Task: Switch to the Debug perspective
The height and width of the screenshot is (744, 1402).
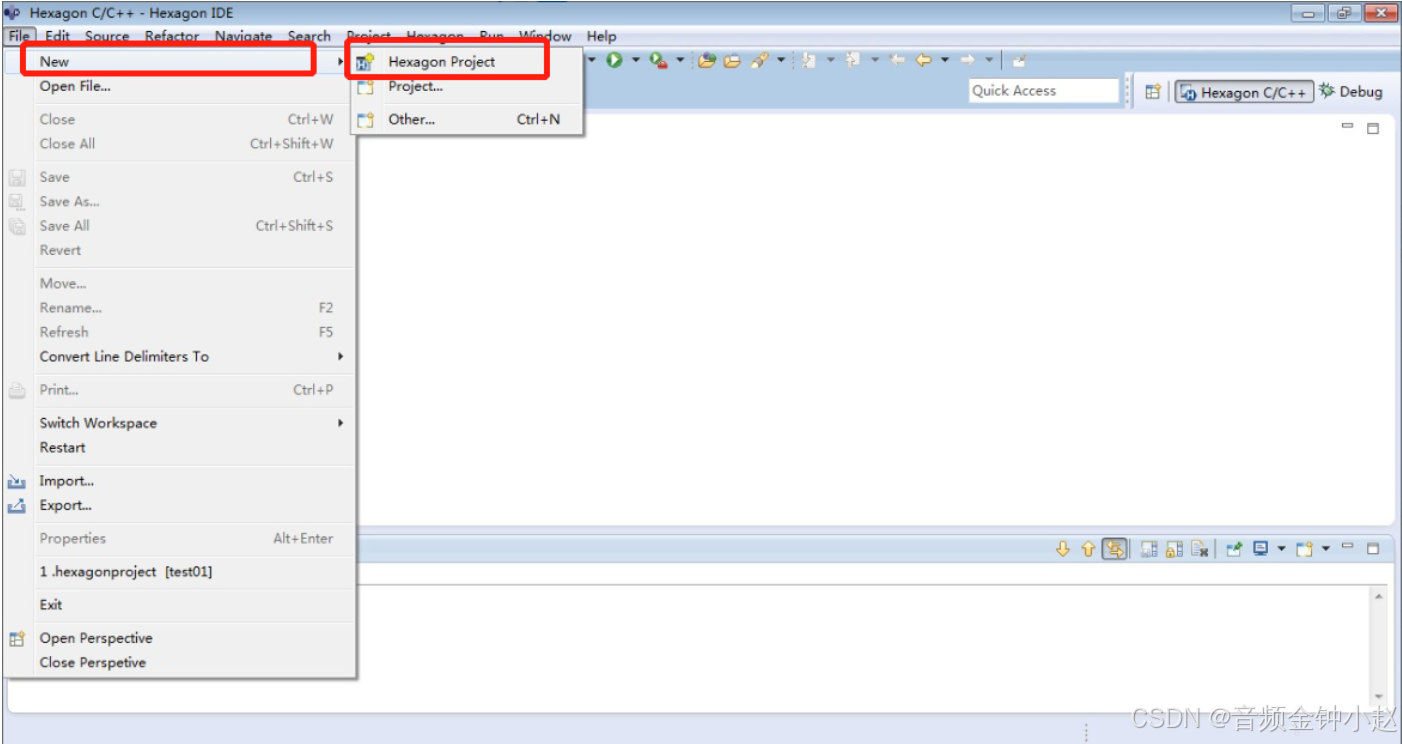Action: point(1351,91)
